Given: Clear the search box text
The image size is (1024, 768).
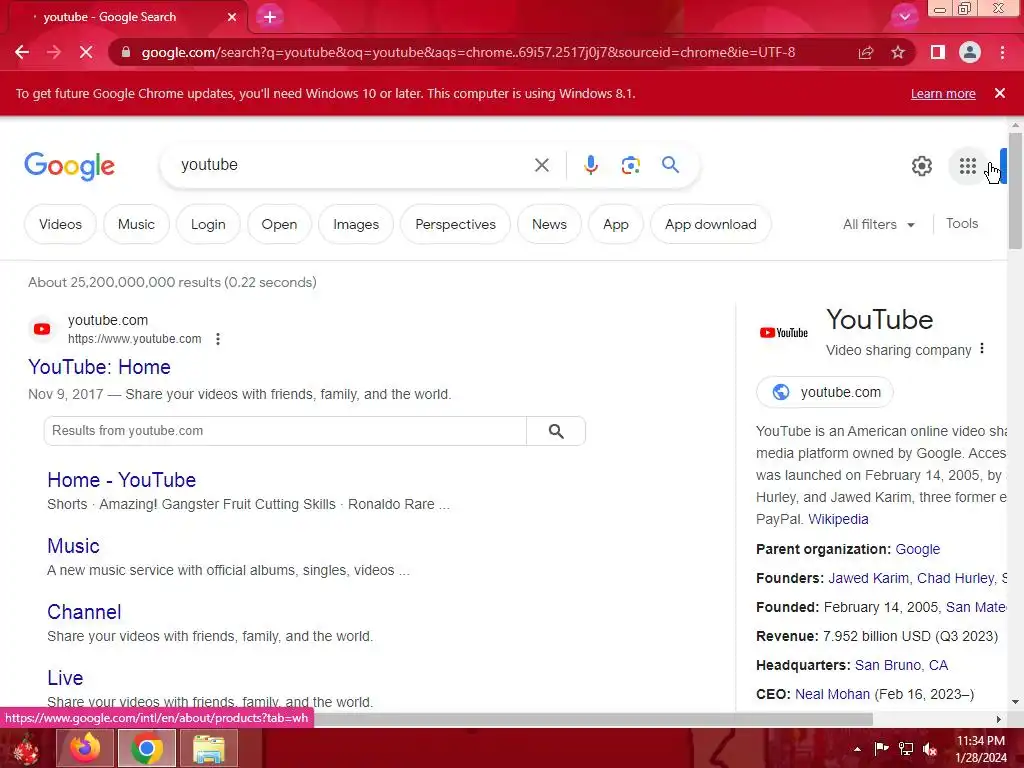Looking at the screenshot, I should coord(541,165).
